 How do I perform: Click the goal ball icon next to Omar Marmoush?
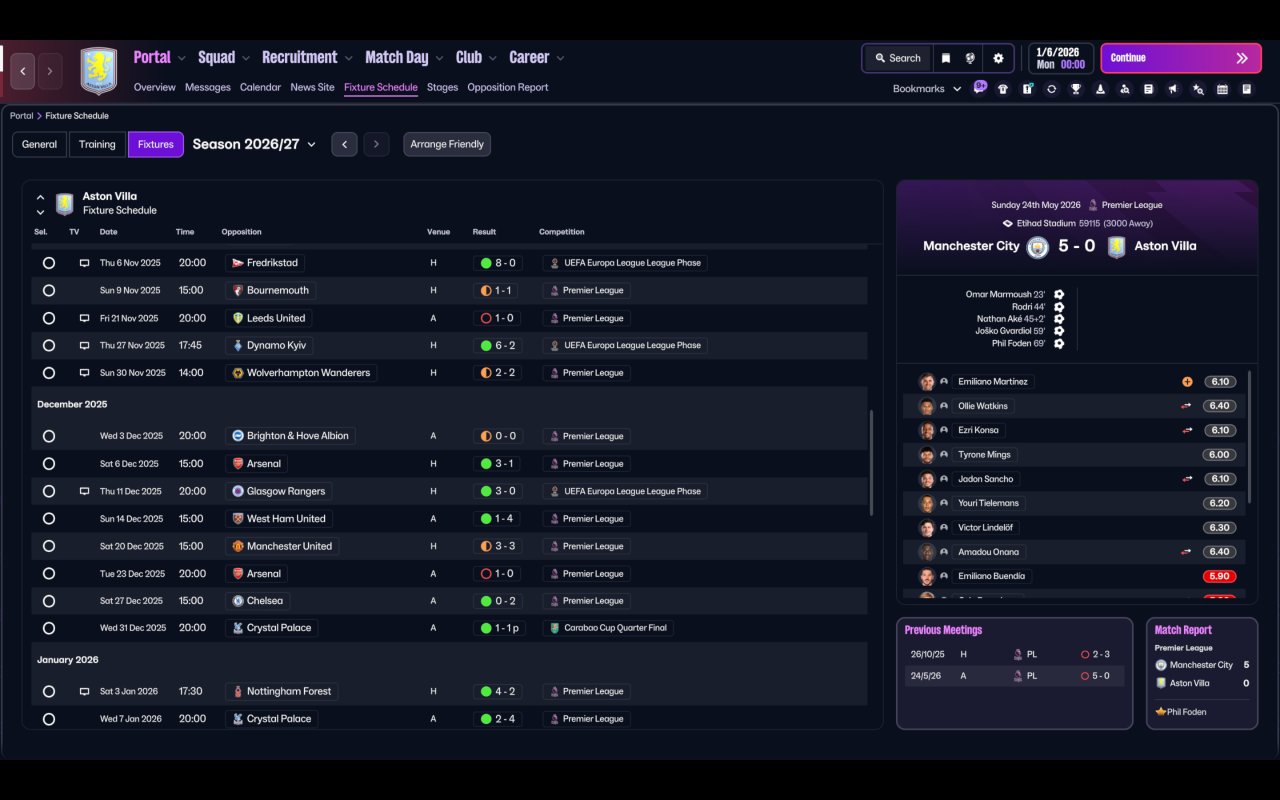[1059, 295]
